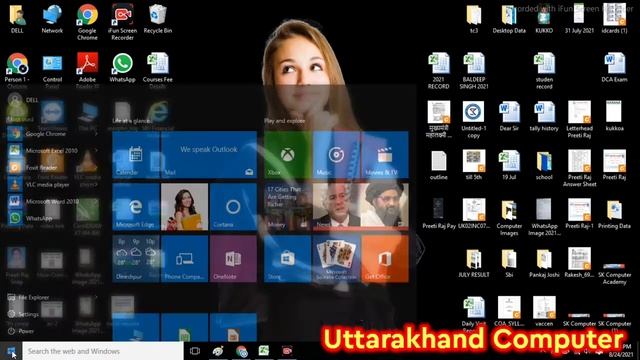Launch Microsoft Edge tile

pyautogui.click(x=136, y=207)
